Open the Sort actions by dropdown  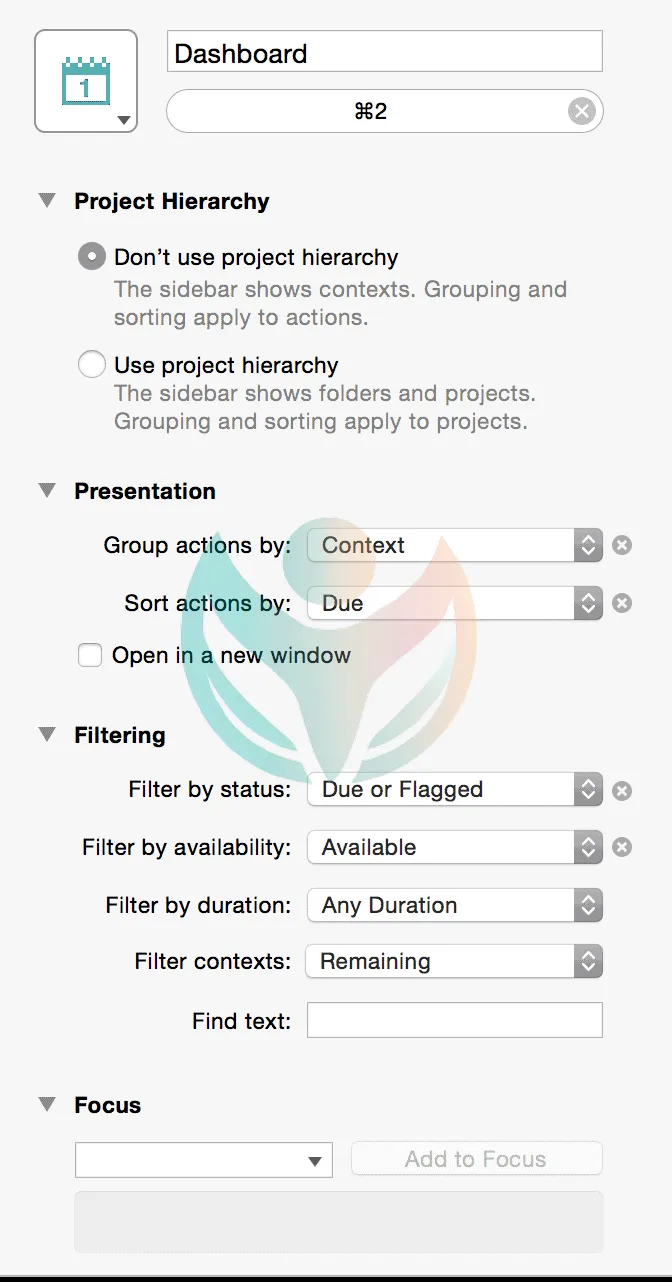point(455,604)
